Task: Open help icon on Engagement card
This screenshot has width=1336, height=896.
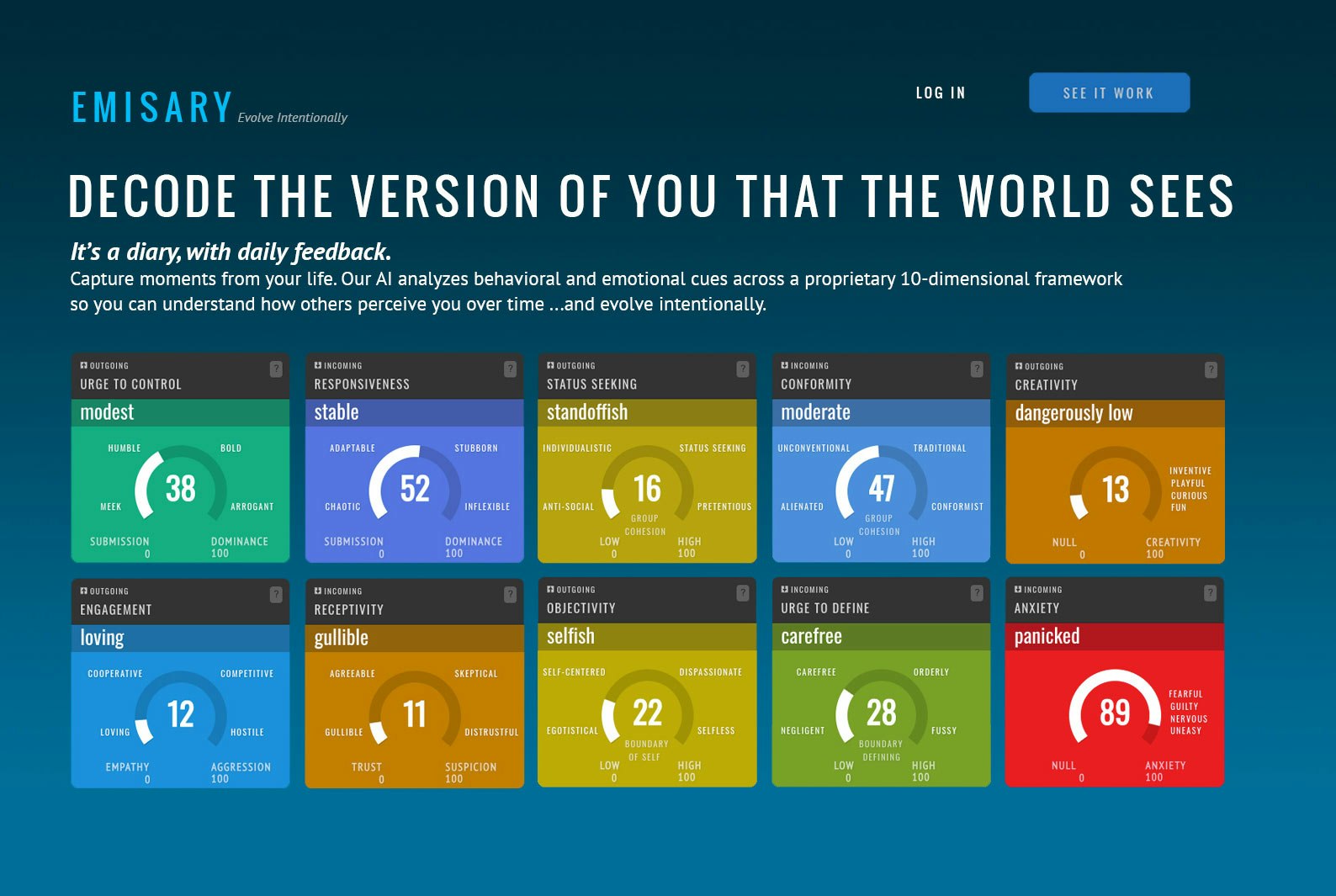Action: [276, 594]
